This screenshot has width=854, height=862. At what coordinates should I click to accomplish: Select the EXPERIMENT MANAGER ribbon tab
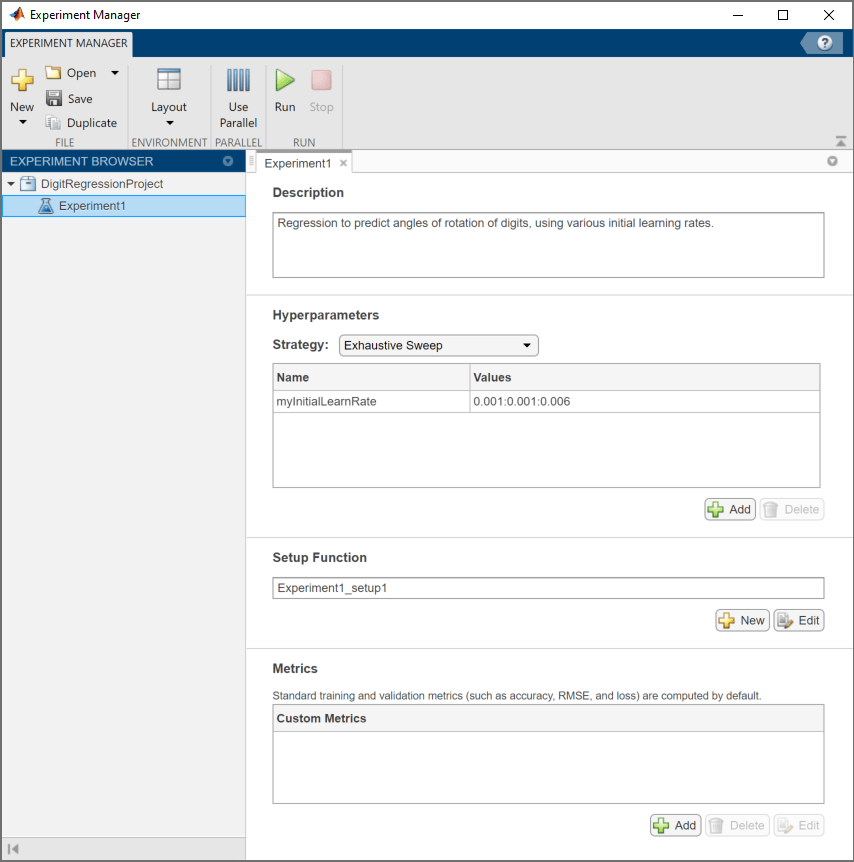pyautogui.click(x=69, y=43)
